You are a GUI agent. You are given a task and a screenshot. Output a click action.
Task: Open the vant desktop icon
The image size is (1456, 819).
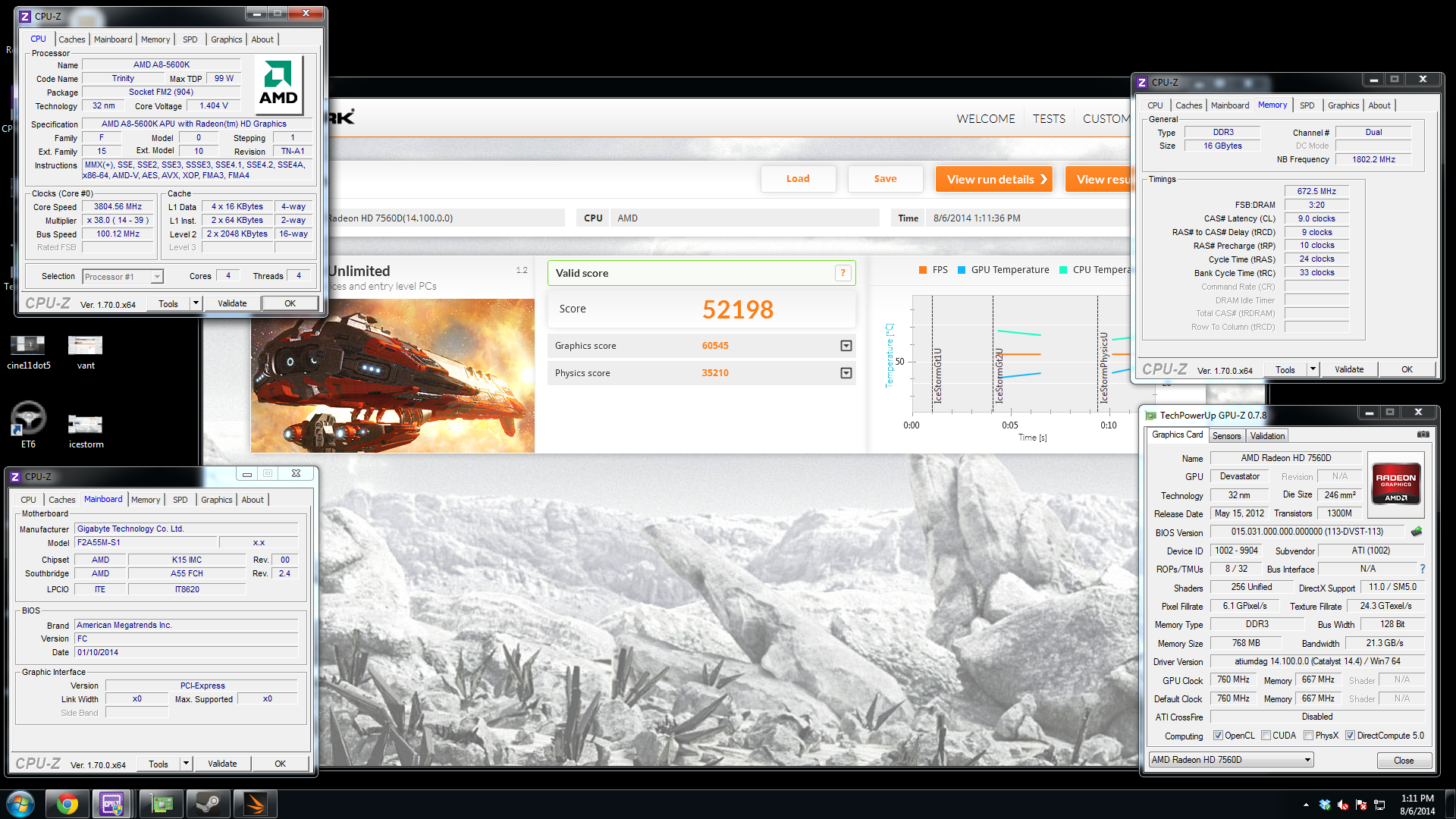coord(86,352)
